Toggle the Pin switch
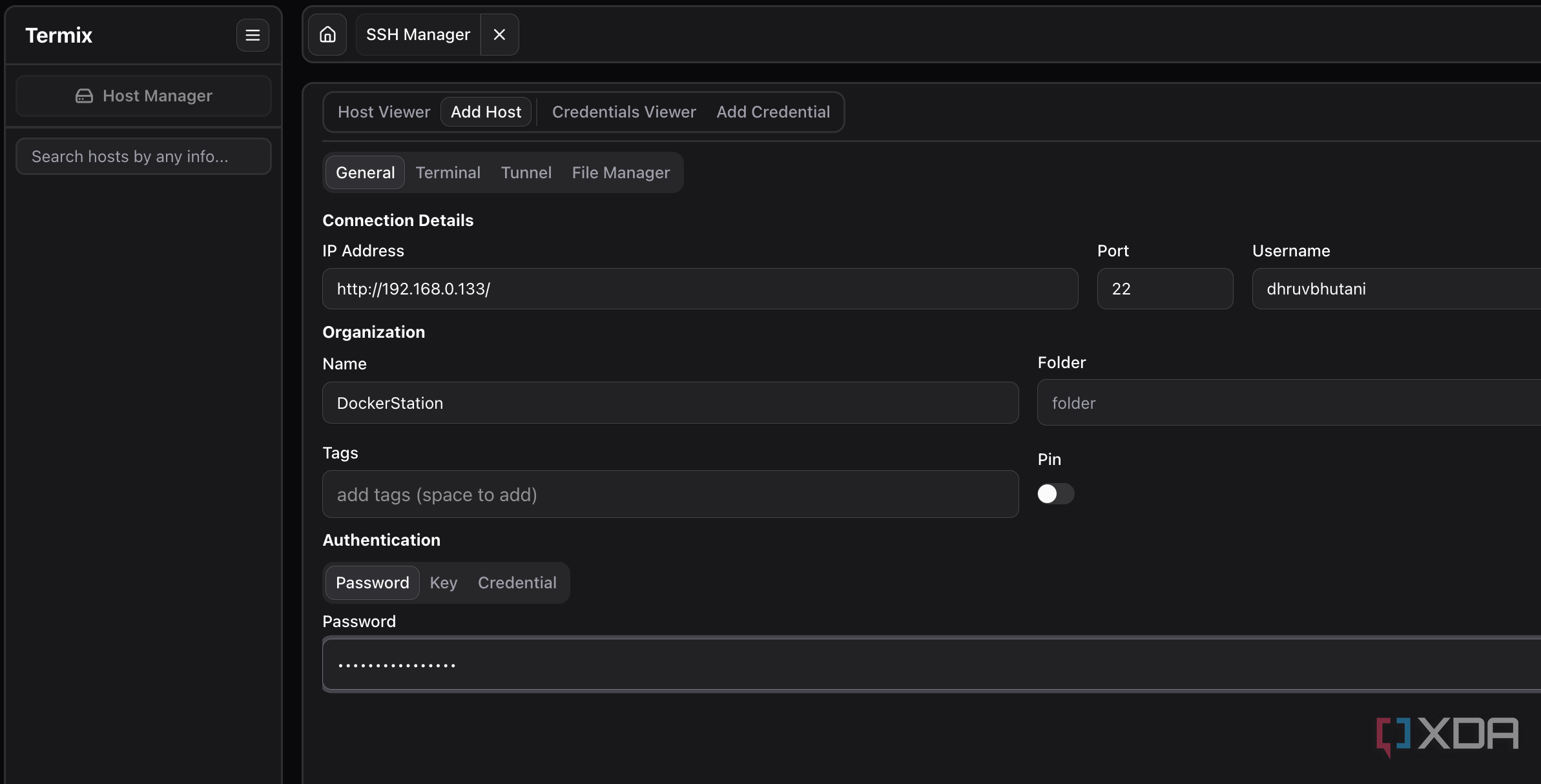 tap(1056, 494)
